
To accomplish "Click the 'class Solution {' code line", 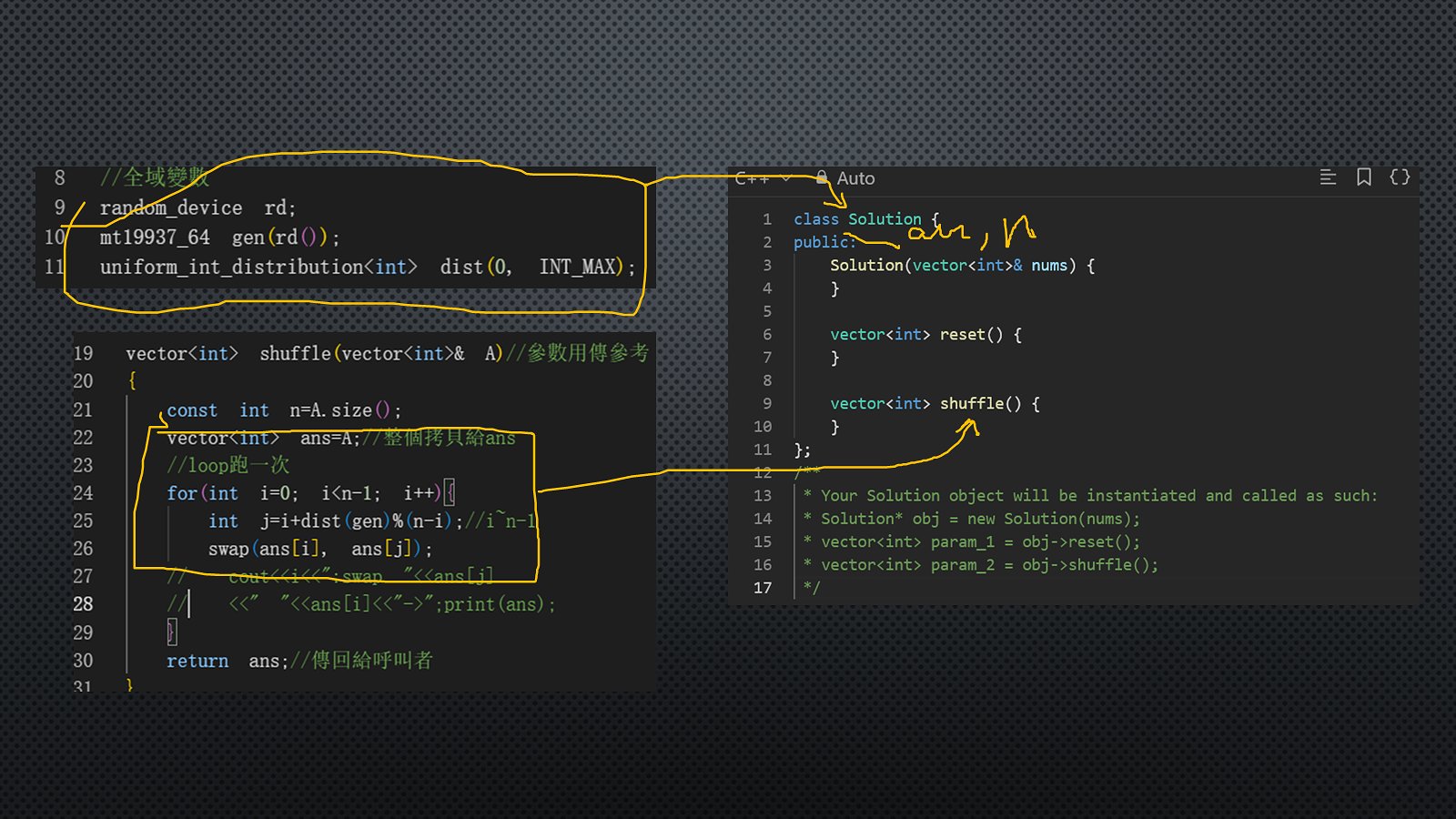I will click(x=866, y=219).
